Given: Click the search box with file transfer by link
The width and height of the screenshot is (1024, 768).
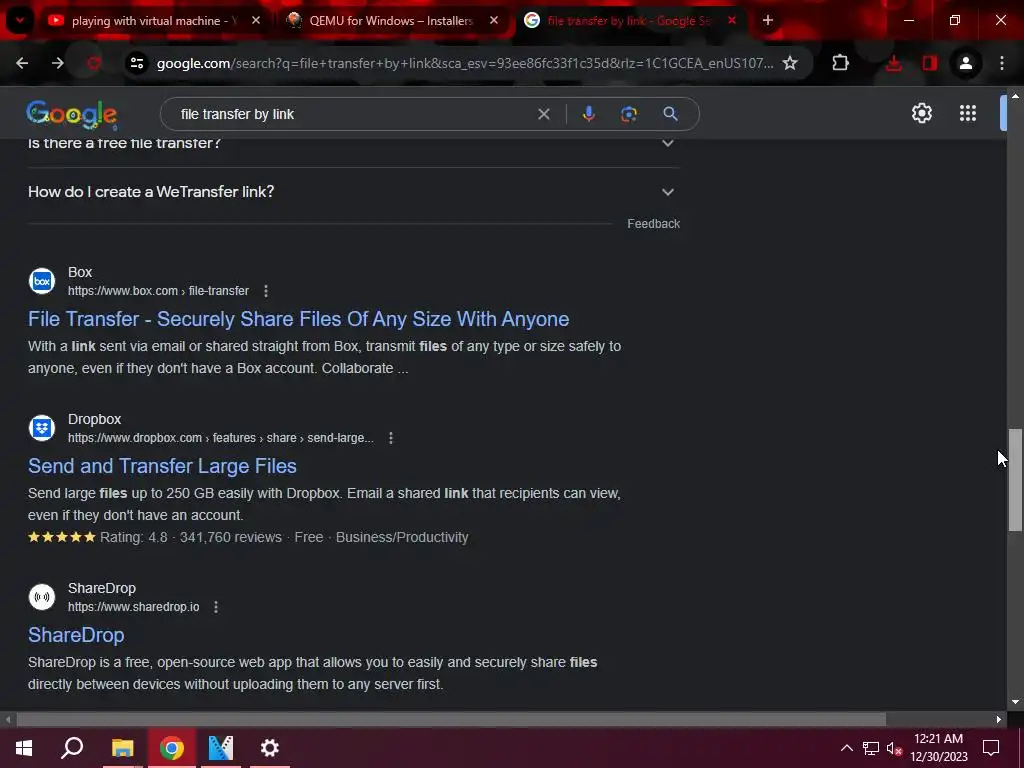Looking at the screenshot, I should pyautogui.click(x=353, y=114).
